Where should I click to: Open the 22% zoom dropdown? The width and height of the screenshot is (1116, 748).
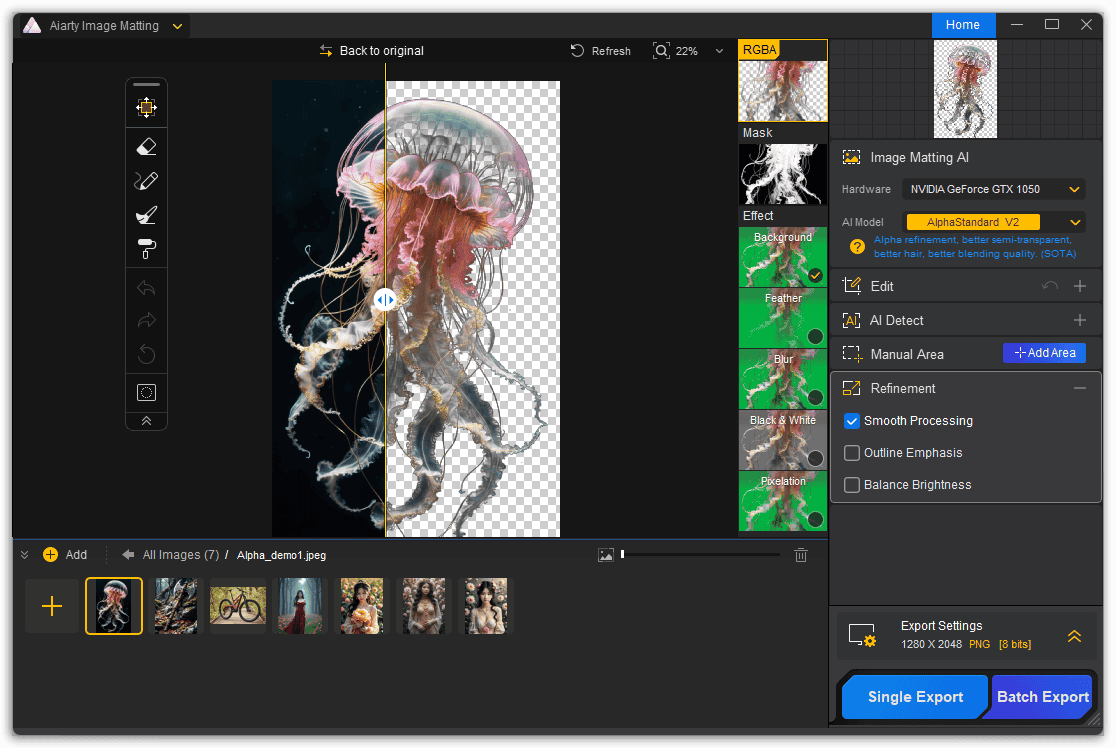click(720, 51)
